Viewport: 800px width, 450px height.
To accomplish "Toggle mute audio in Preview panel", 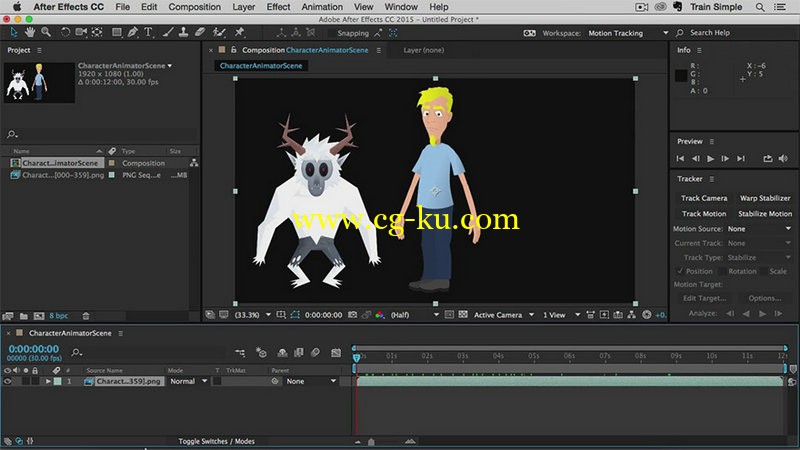I will (783, 159).
